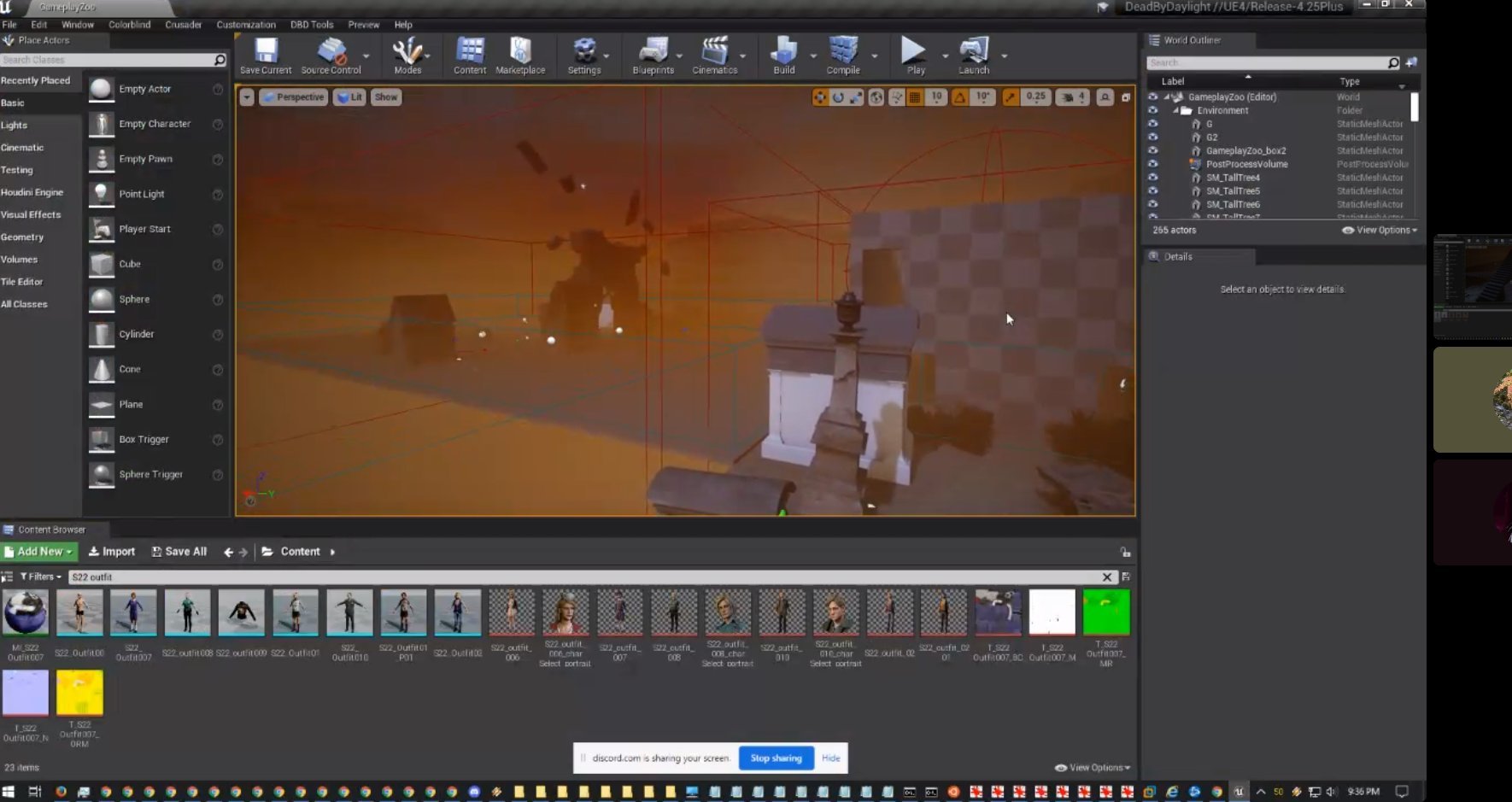
Task: Click the World Outliner search field
Action: coord(1273,62)
